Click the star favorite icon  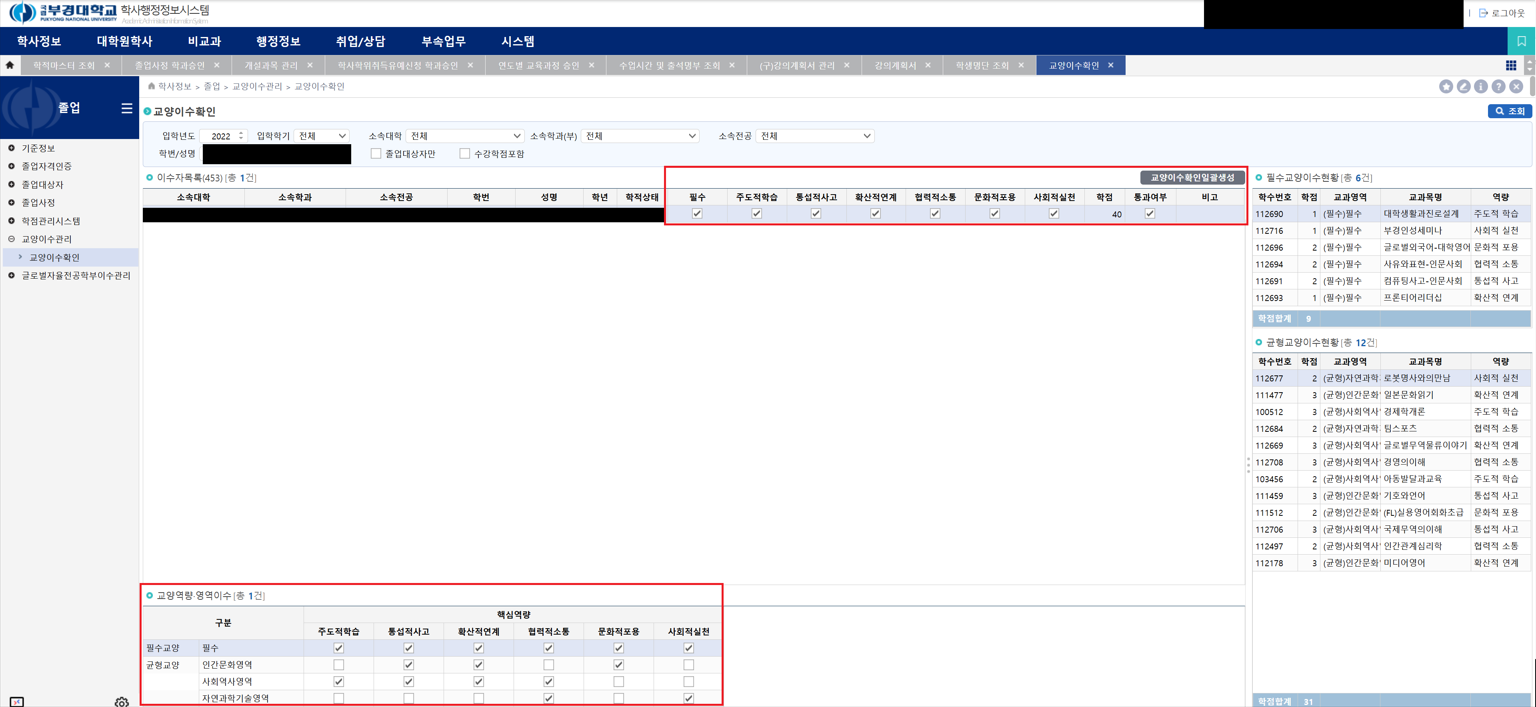tap(1446, 87)
